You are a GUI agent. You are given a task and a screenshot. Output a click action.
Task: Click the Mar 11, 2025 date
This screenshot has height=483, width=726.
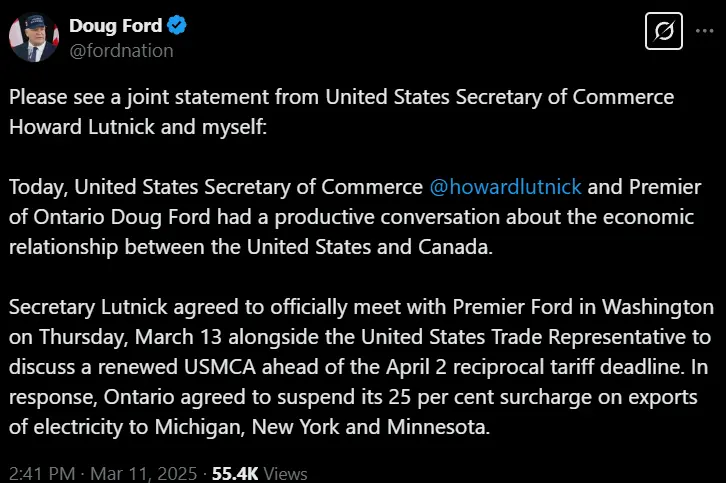(x=142, y=473)
